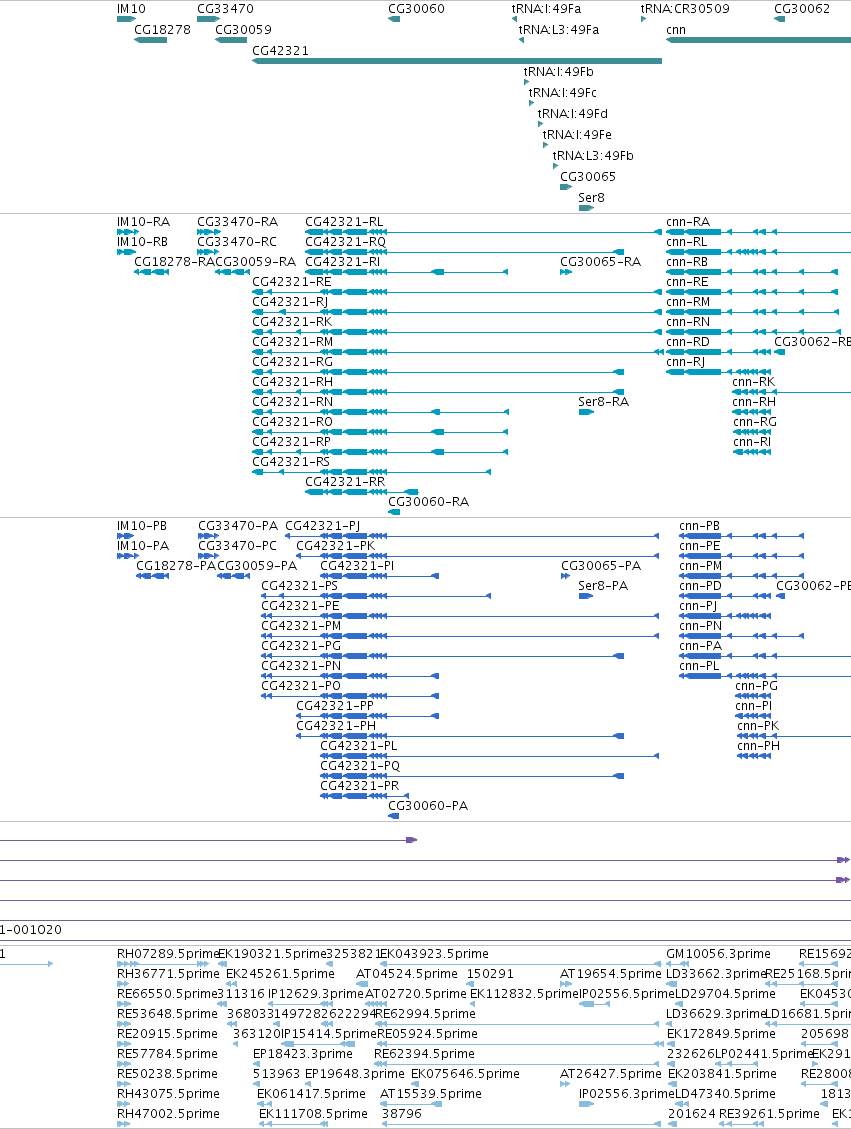
Task: Click the RH07289.5prime EST label
Action: click(x=168, y=954)
